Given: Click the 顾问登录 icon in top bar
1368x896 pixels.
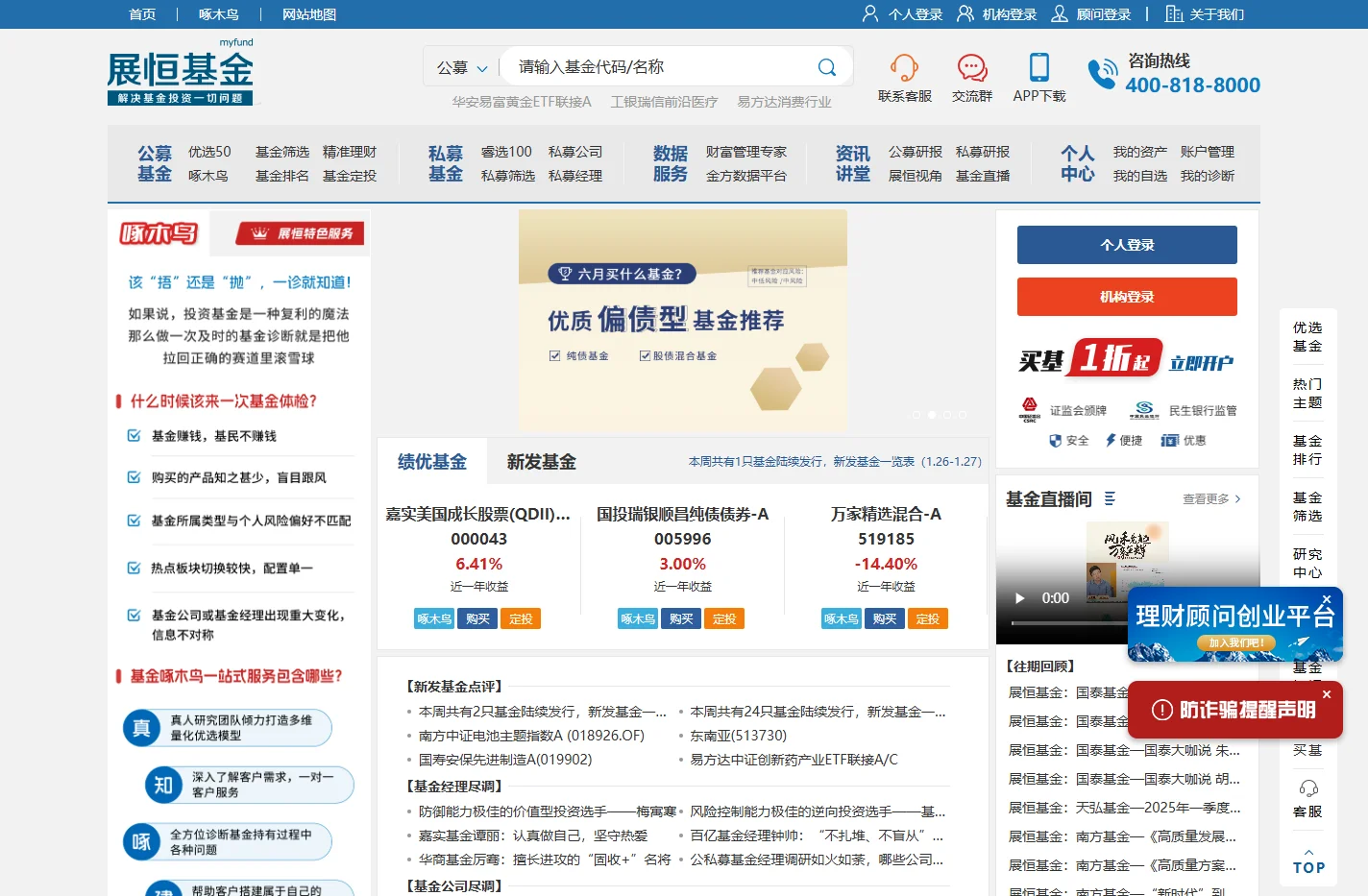Looking at the screenshot, I should tap(1060, 13).
